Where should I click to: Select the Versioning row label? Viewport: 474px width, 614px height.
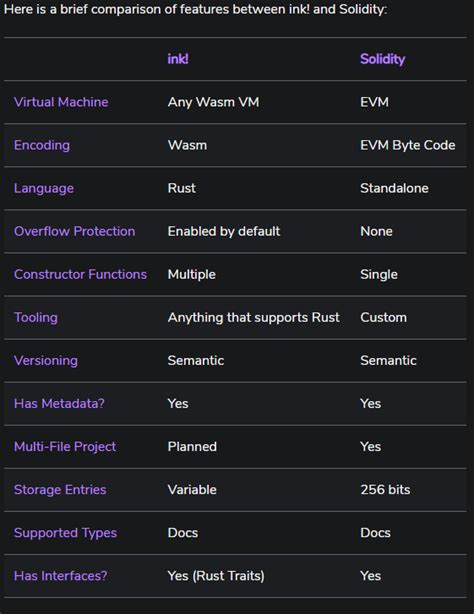click(46, 361)
